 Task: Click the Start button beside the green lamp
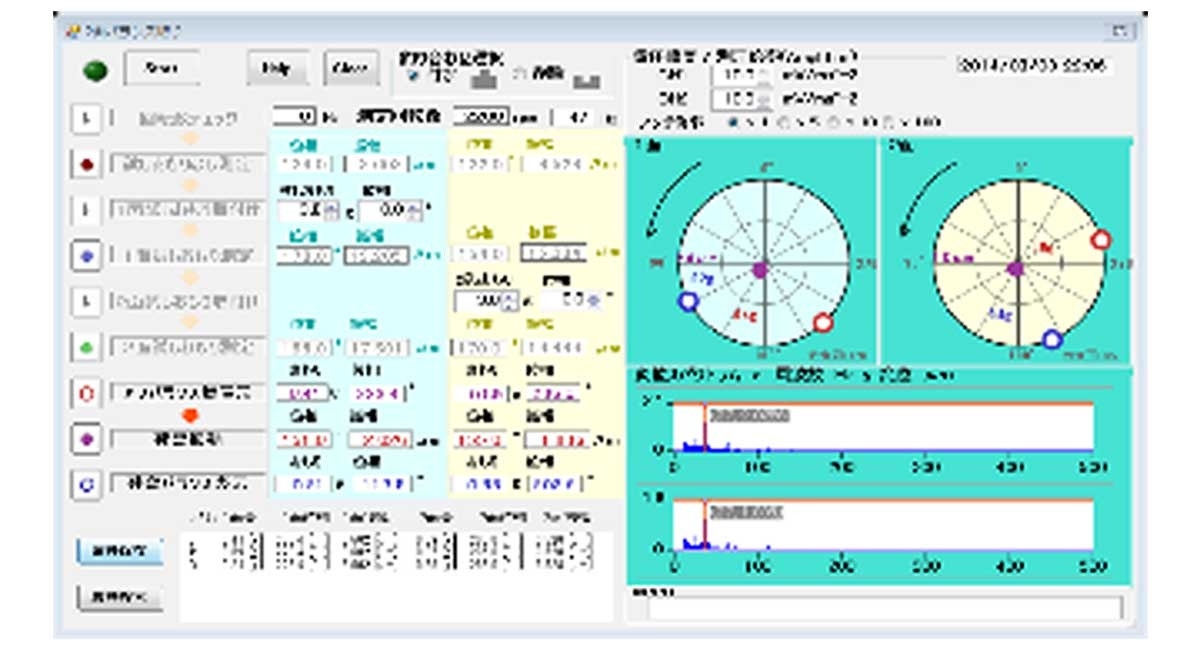click(162, 69)
